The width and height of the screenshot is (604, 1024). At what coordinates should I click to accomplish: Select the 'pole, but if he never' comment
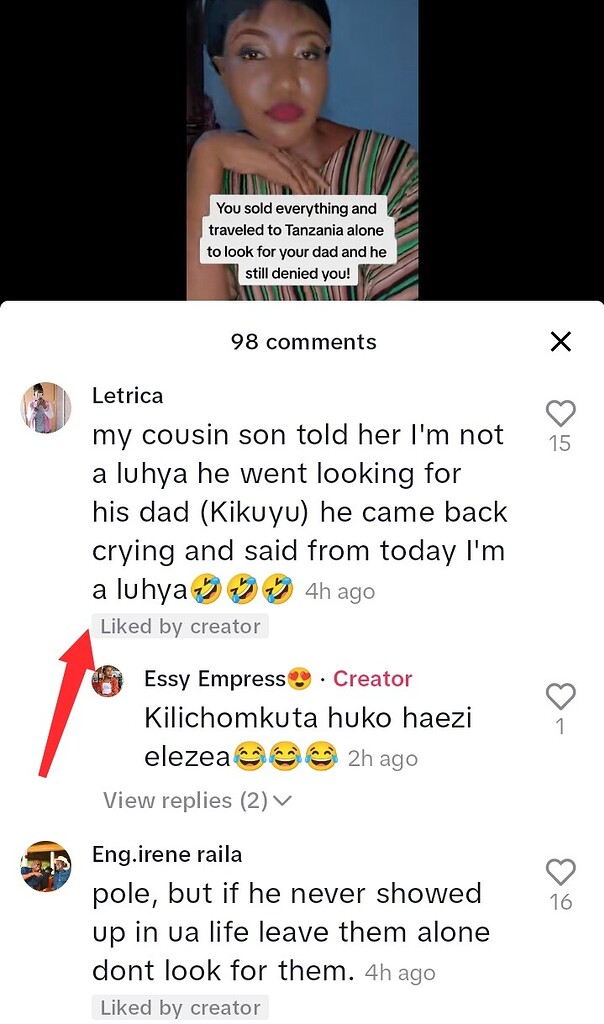coord(291,932)
